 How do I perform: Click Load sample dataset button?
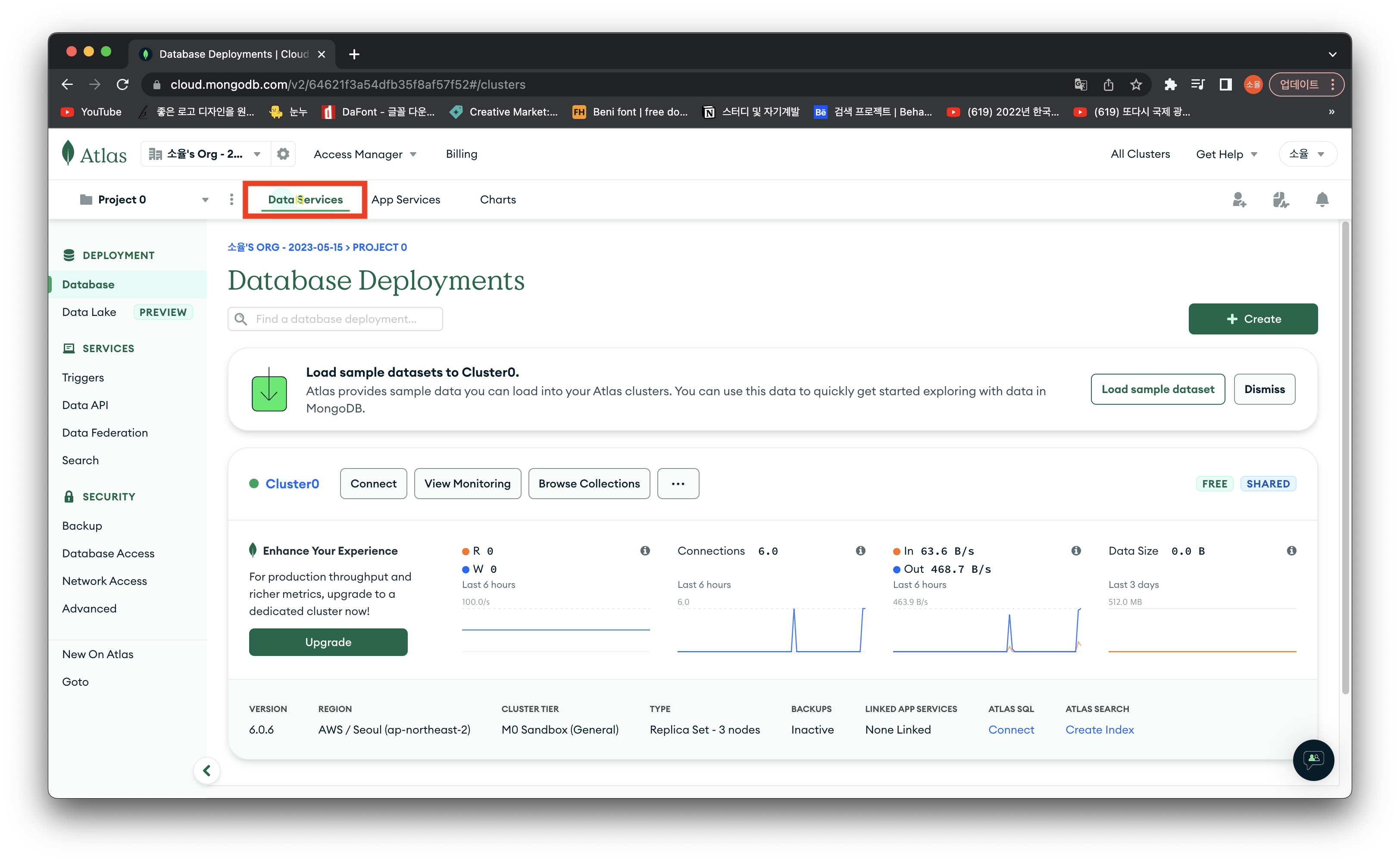pyautogui.click(x=1157, y=389)
